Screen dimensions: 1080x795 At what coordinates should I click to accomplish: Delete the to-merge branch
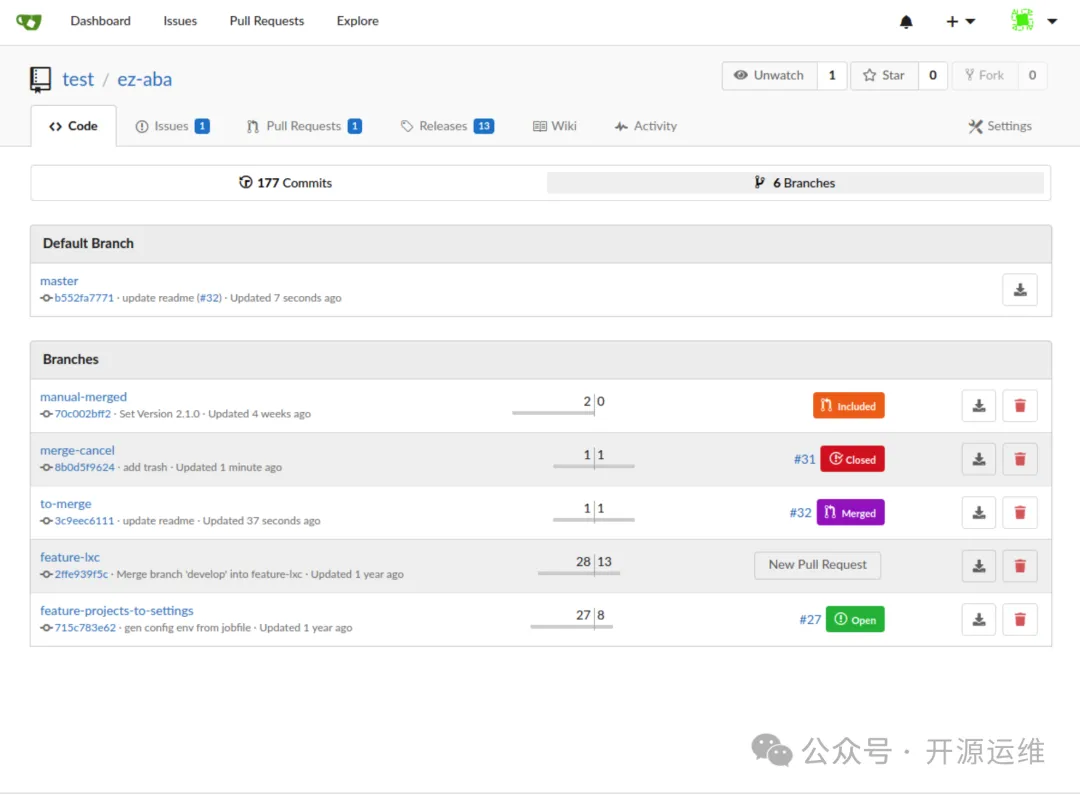click(x=1019, y=513)
